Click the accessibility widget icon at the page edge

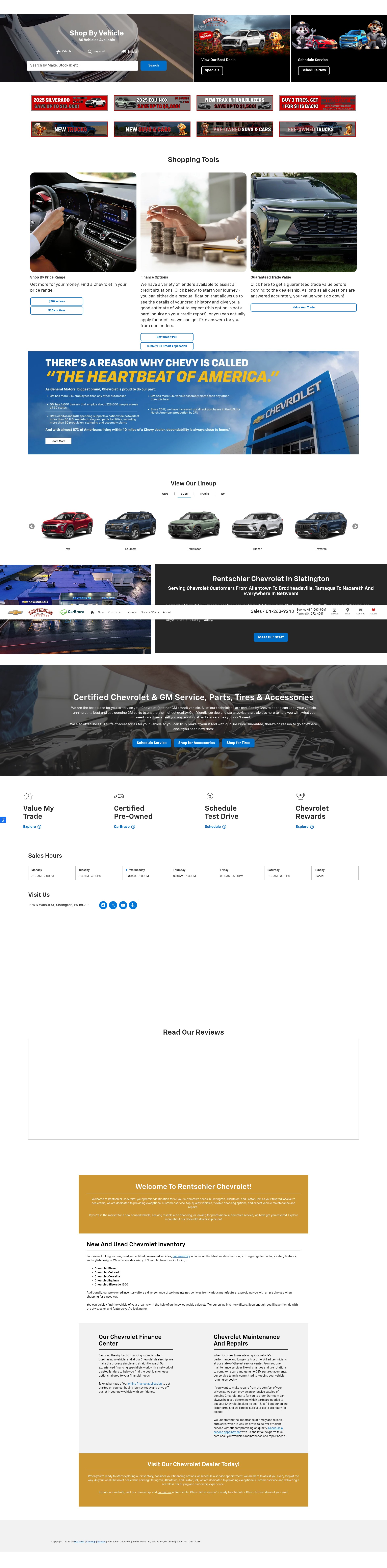3,820
